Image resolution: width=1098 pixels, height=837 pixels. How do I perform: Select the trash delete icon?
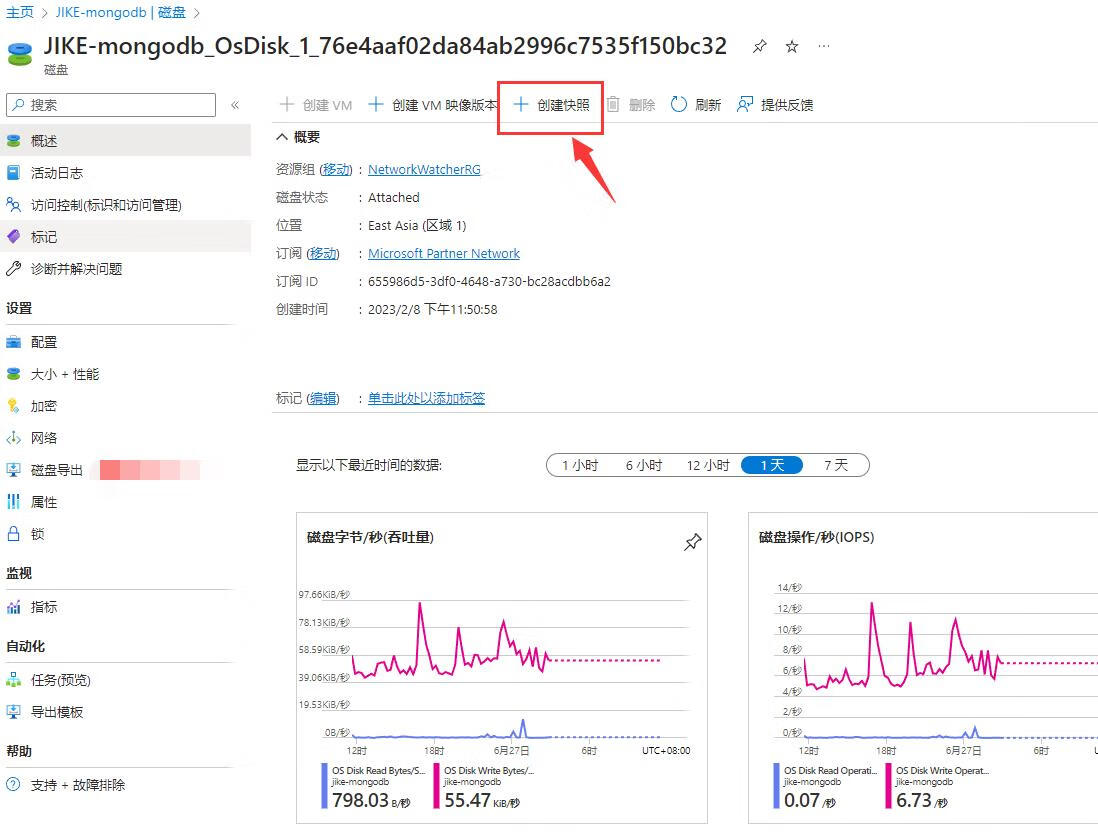click(x=613, y=105)
